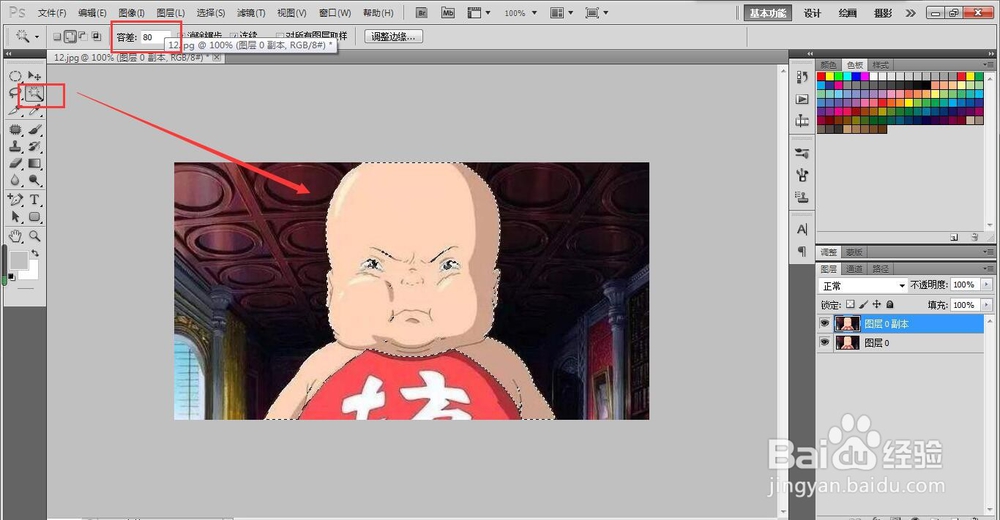The image size is (1000, 520).
Task: Select the Zoom tool
Action: [34, 236]
